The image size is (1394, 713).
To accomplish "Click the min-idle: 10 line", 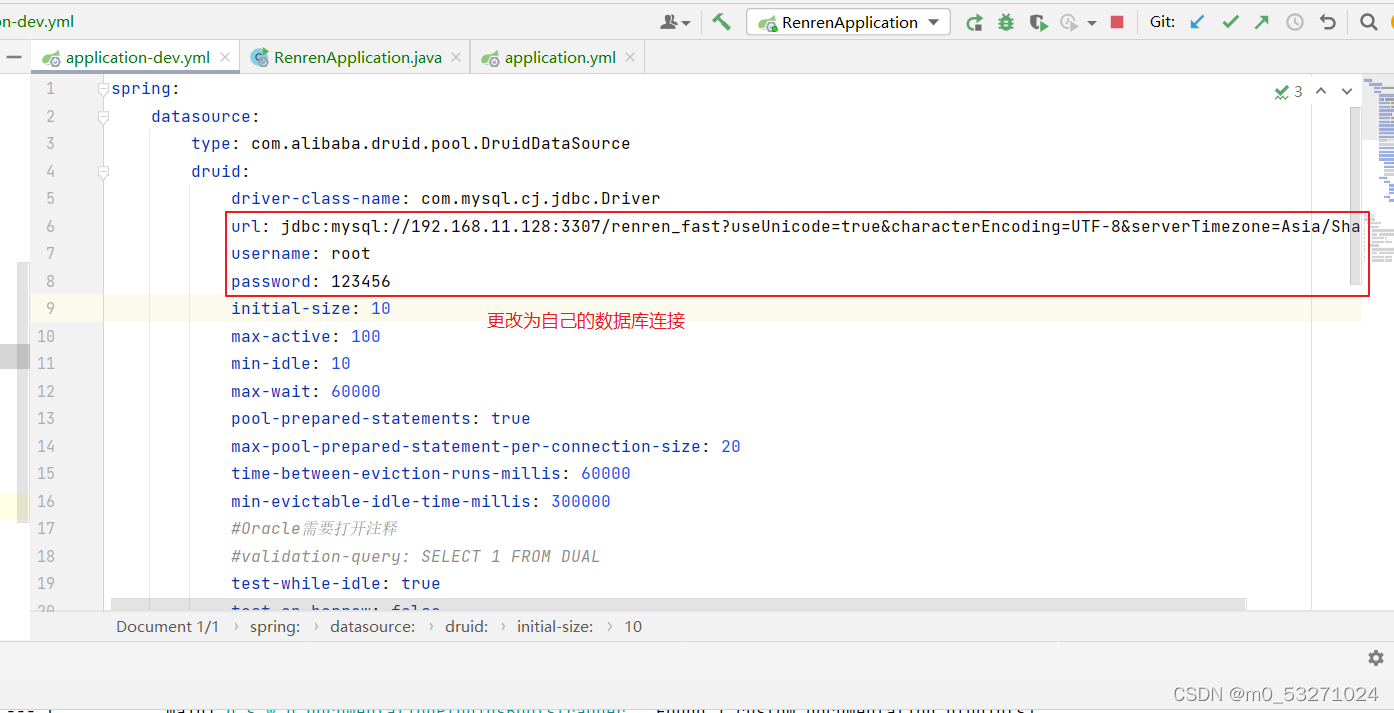I will (290, 363).
